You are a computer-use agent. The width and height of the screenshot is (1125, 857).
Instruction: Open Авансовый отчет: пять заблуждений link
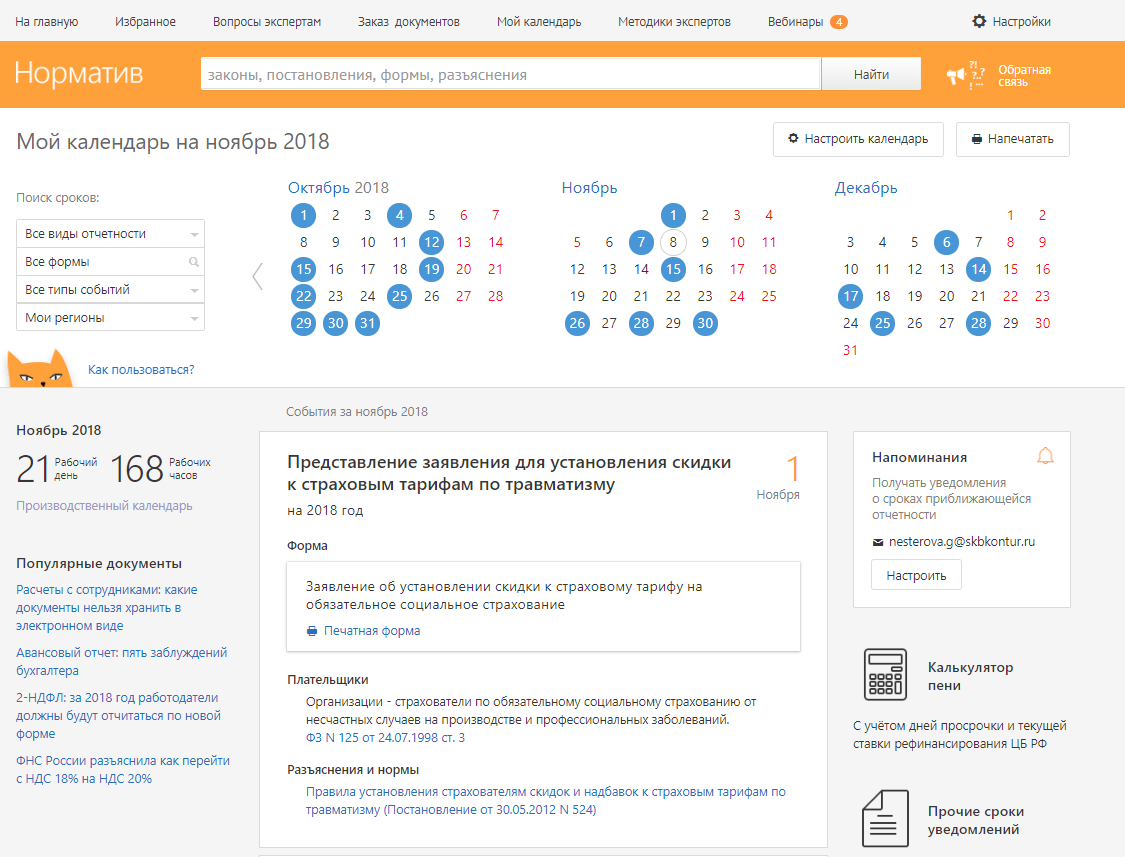tap(121, 662)
